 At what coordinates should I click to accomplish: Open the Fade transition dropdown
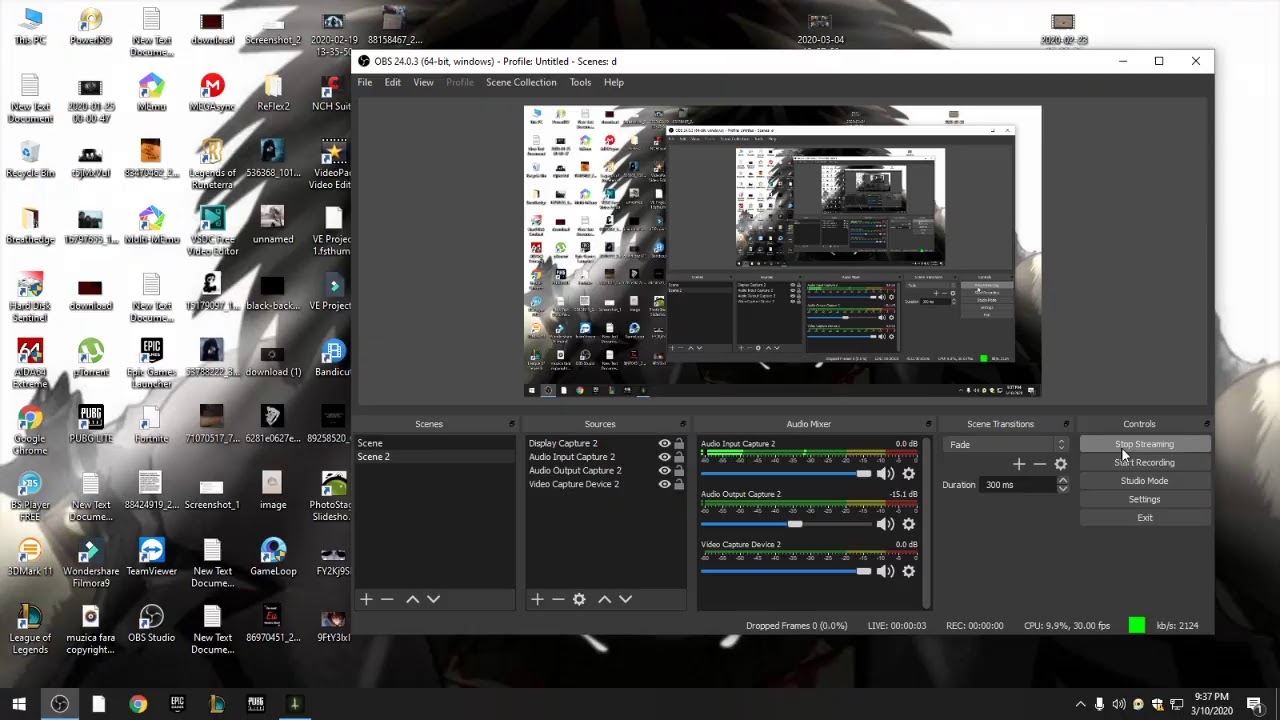(1005, 445)
